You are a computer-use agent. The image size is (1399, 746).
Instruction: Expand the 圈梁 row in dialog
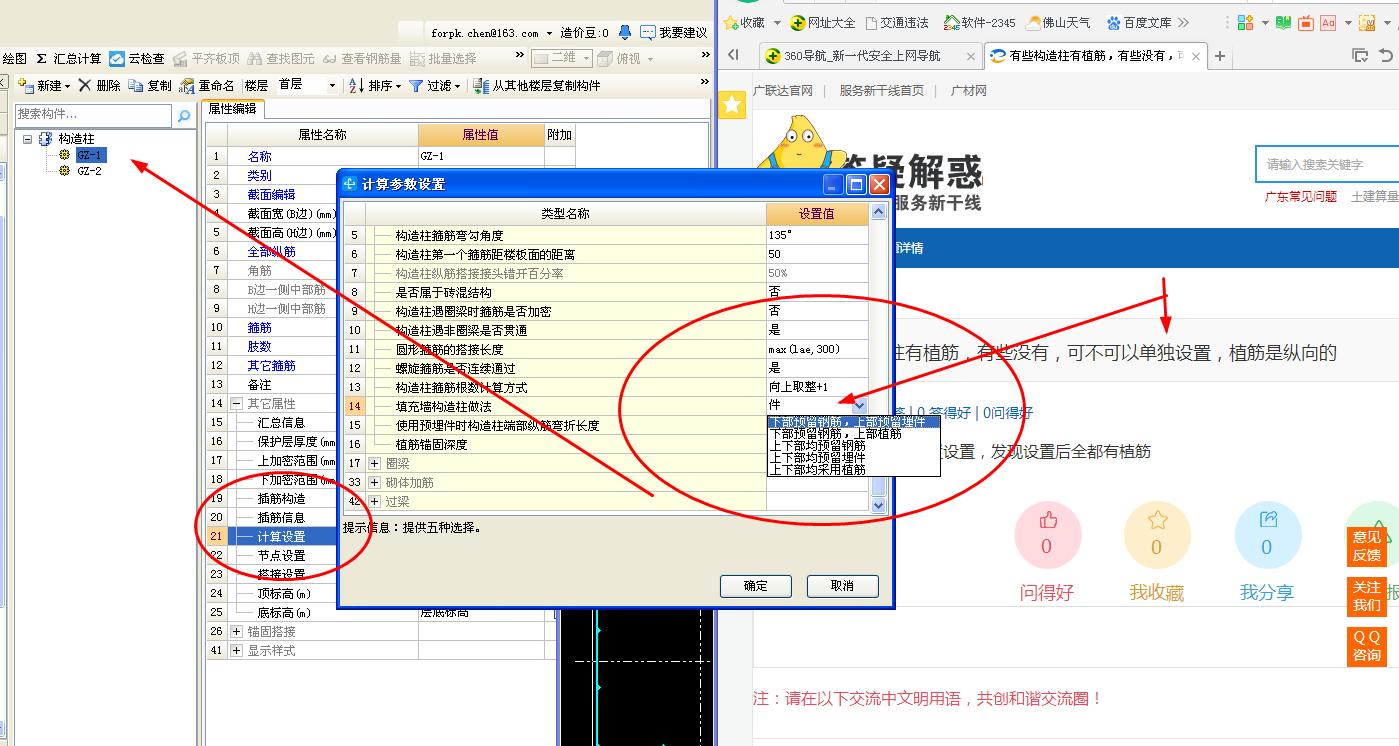click(375, 464)
